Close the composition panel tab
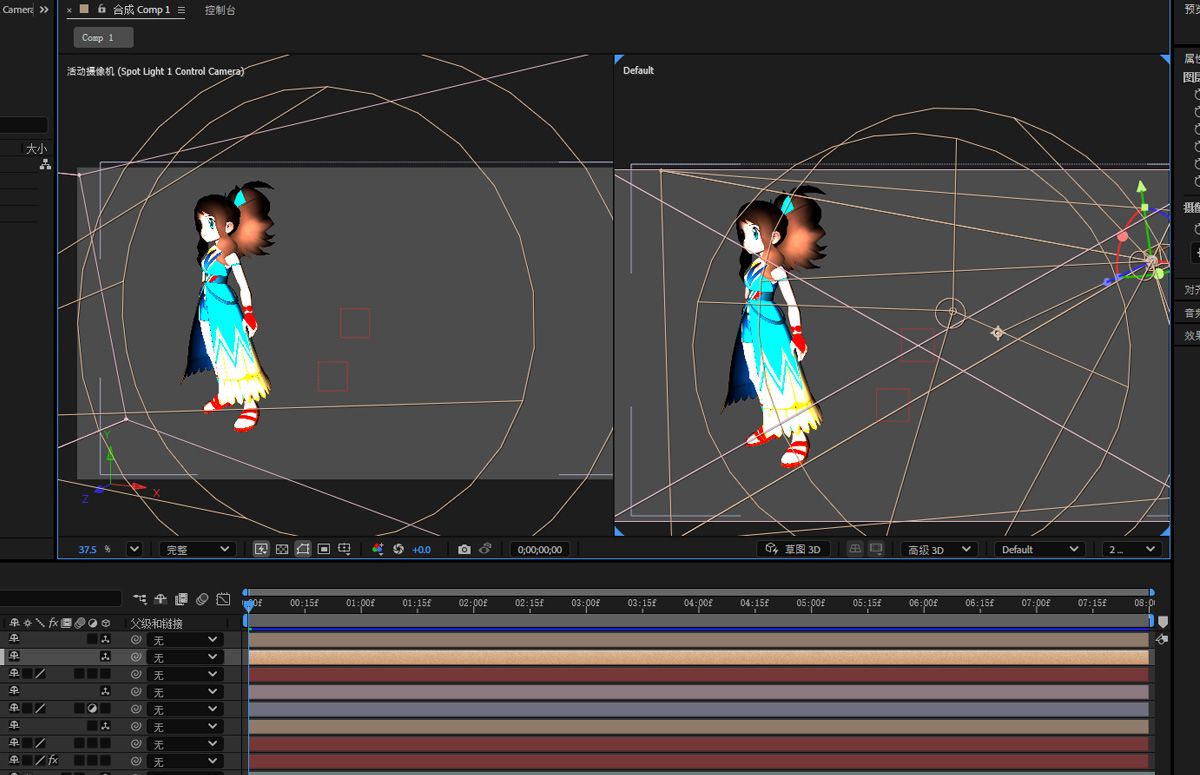Image resolution: width=1200 pixels, height=775 pixels. 69,10
